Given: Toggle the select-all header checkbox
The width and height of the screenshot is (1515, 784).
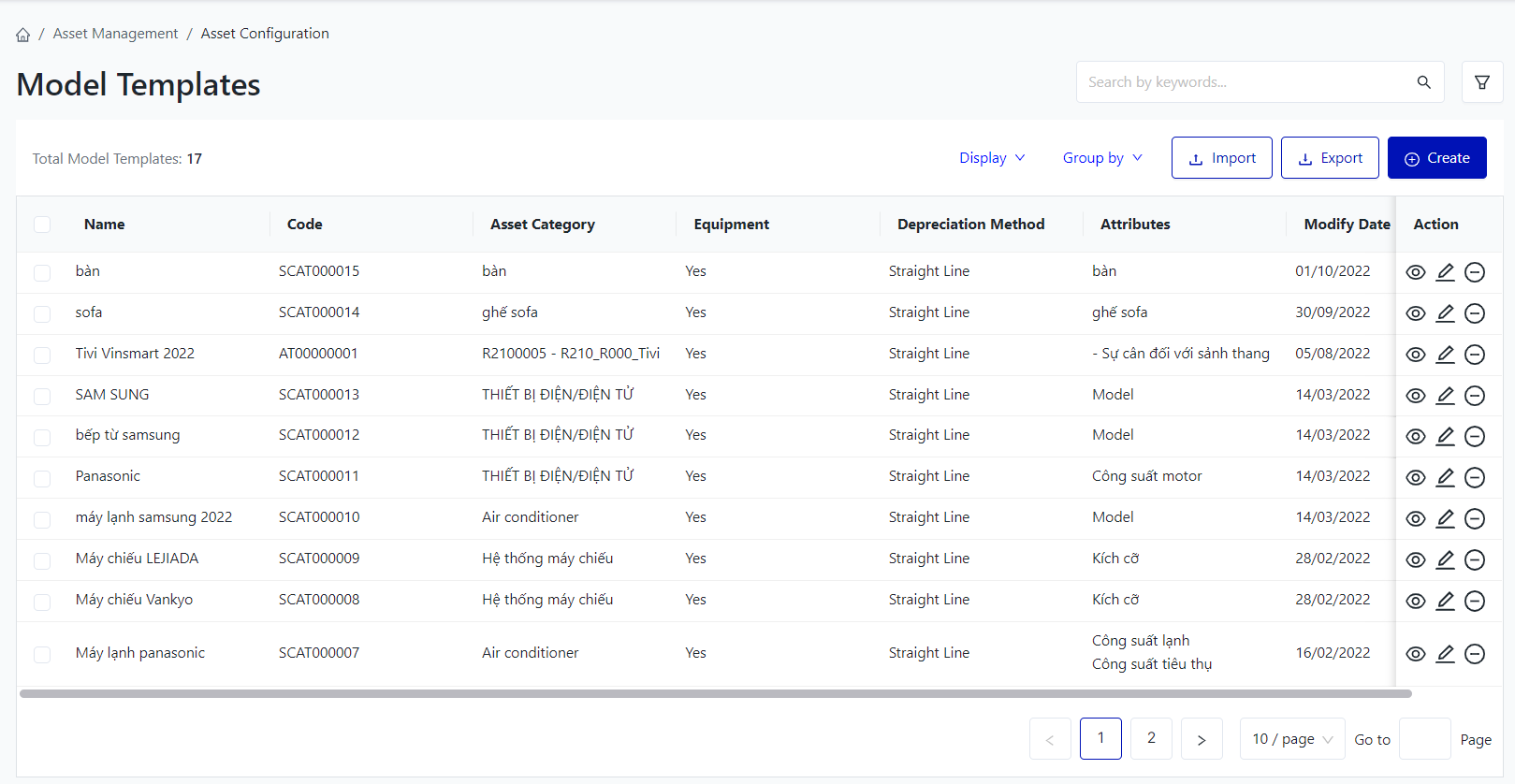Looking at the screenshot, I should point(42,225).
